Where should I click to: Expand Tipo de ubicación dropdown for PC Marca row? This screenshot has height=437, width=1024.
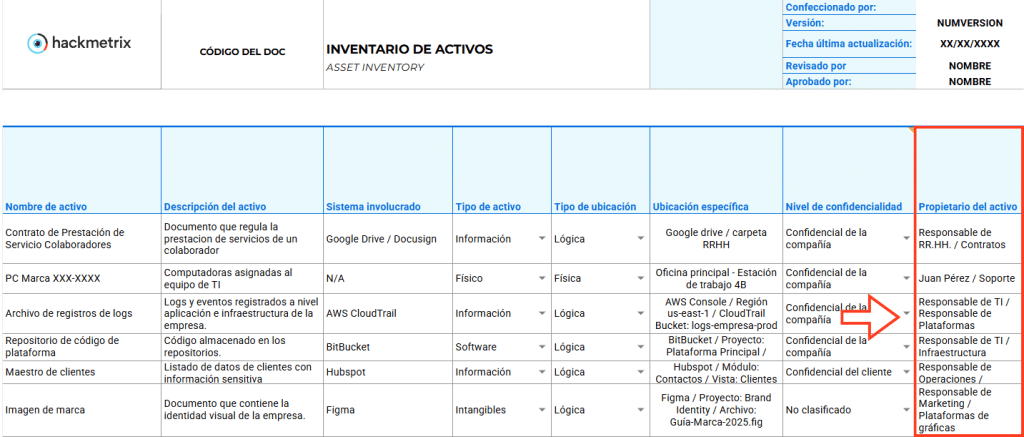click(x=639, y=279)
